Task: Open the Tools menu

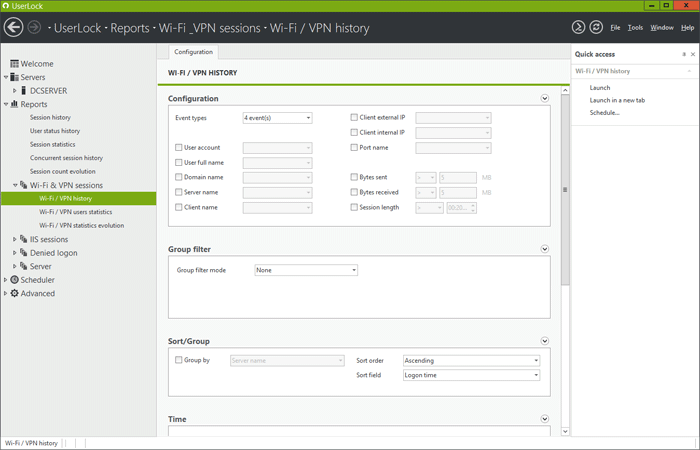Action: tap(635, 28)
